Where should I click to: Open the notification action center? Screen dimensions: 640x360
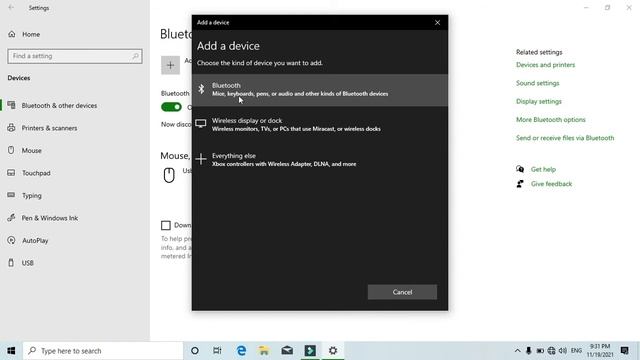click(x=624, y=351)
